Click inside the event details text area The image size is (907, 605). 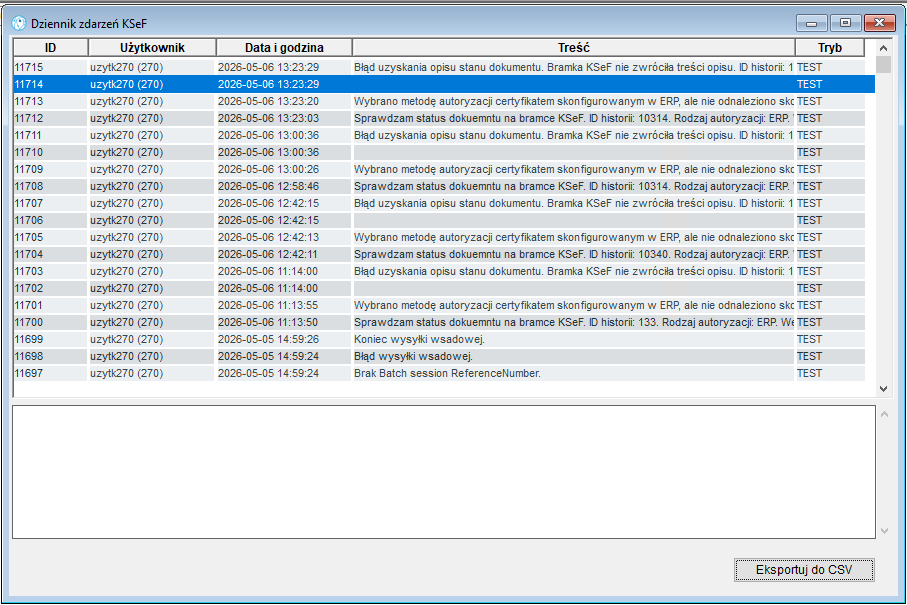click(x=444, y=472)
